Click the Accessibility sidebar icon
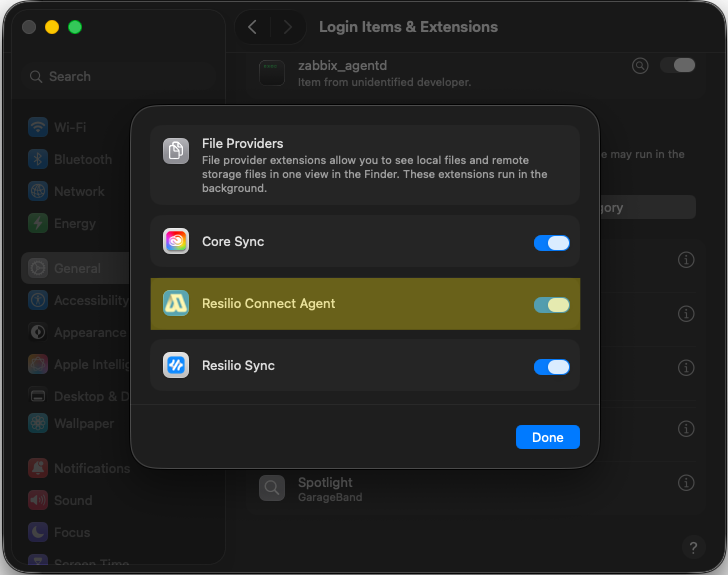The height and width of the screenshot is (575, 728). (x=38, y=301)
